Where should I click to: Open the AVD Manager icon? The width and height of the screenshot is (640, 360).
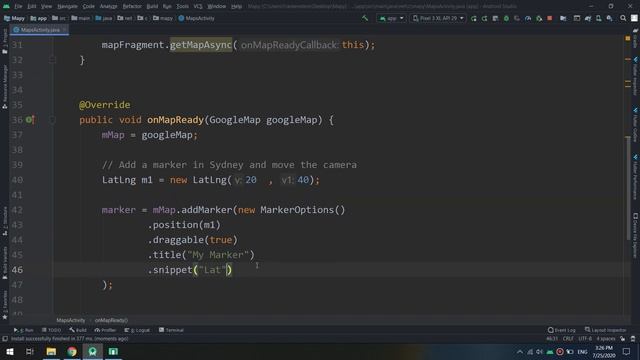[598, 18]
